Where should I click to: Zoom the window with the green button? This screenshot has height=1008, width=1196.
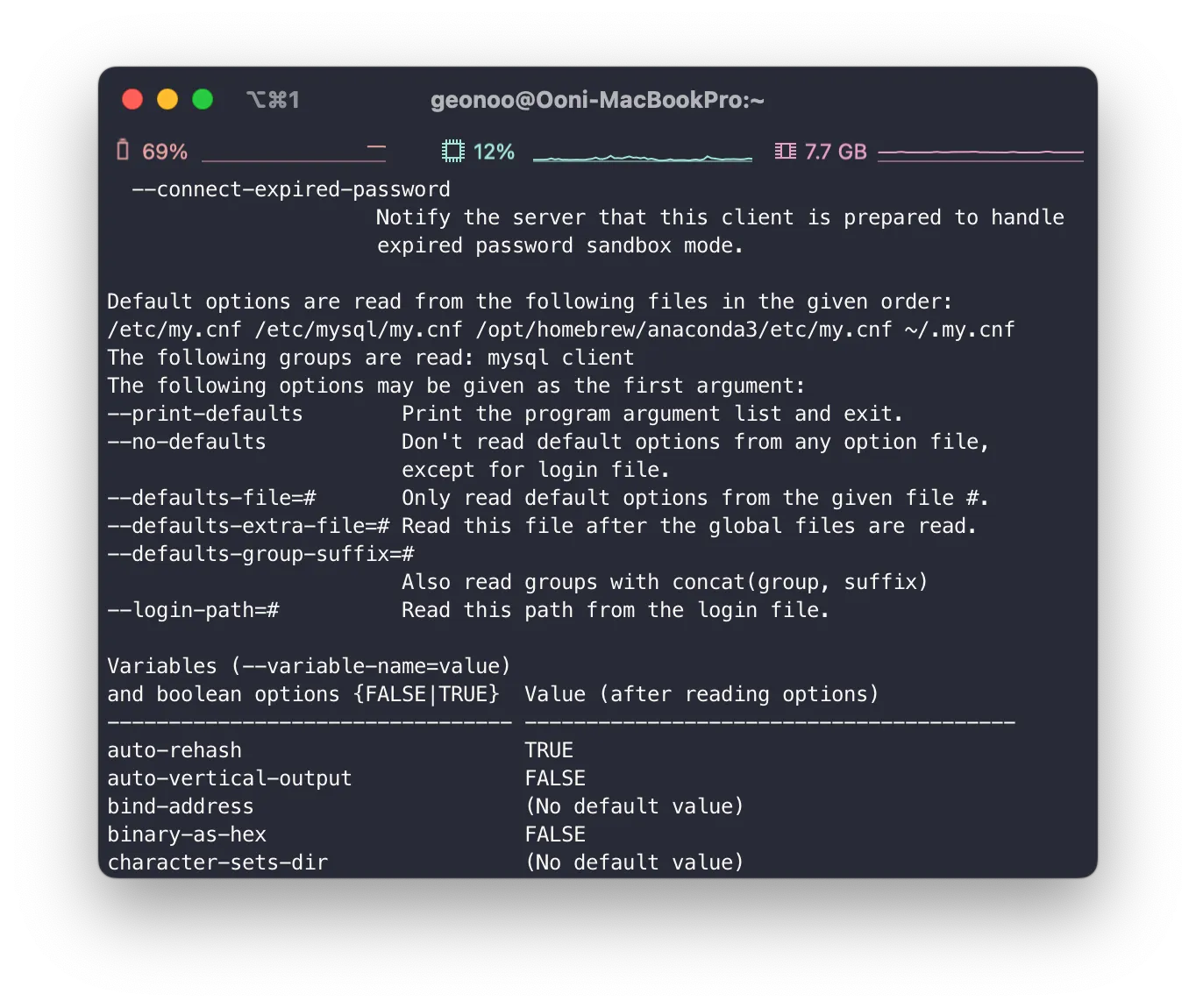coord(203,99)
